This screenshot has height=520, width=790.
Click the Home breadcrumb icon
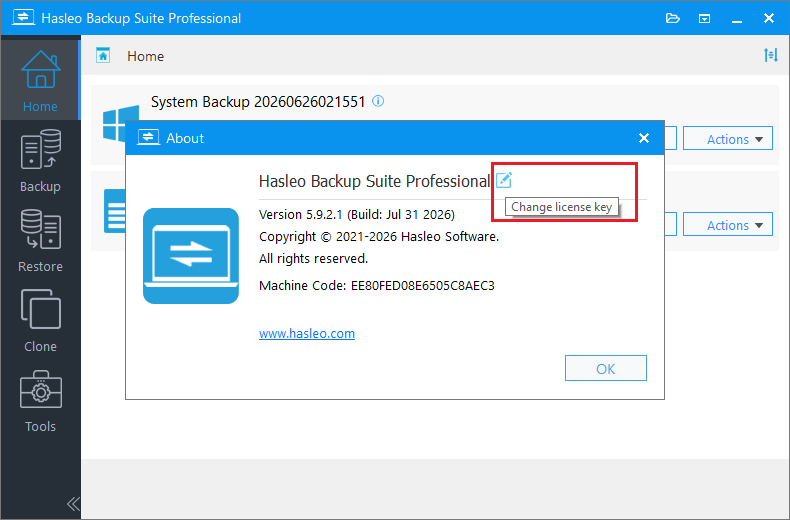coord(103,55)
